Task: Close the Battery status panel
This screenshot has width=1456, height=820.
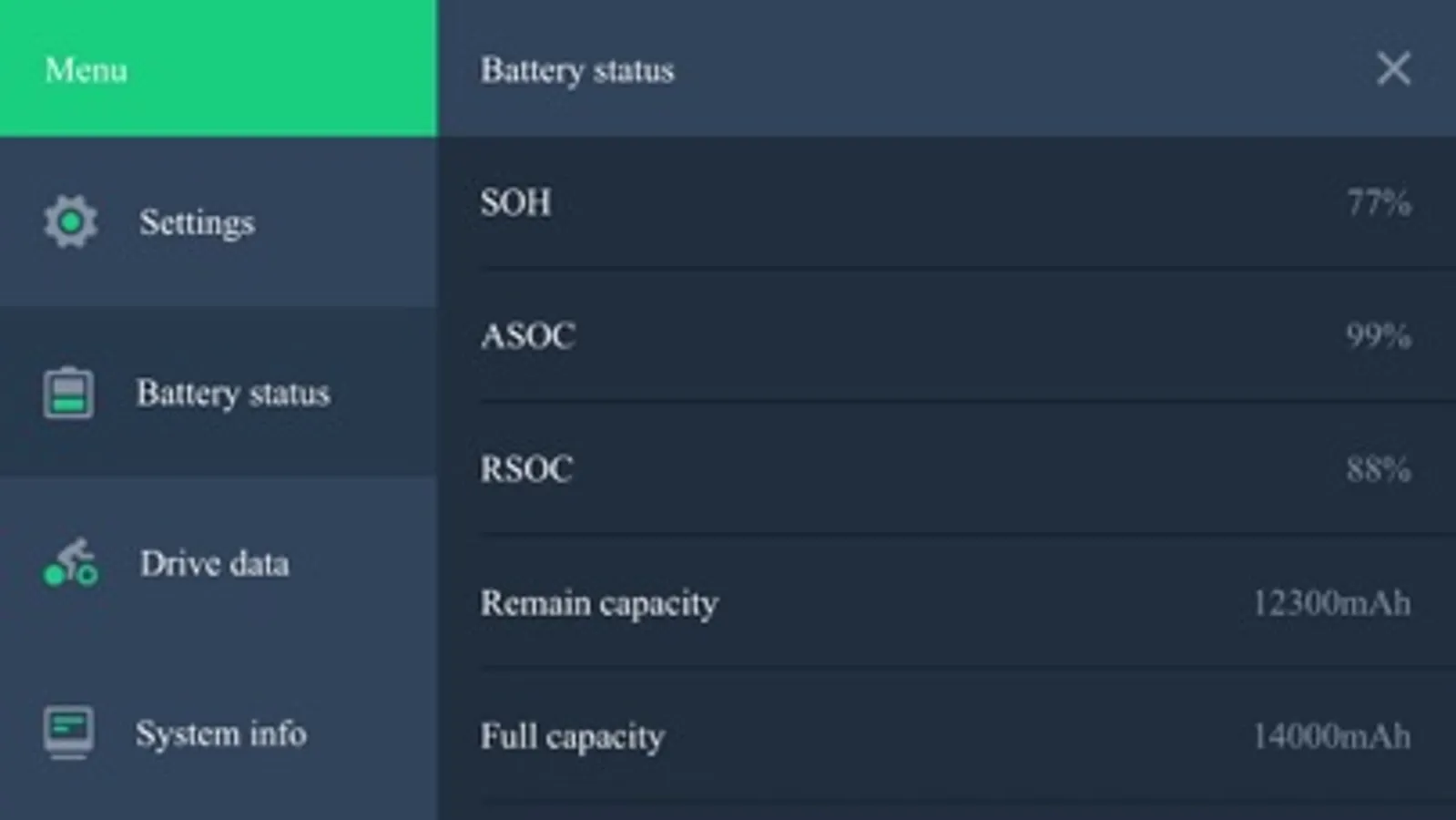Action: 1393,69
